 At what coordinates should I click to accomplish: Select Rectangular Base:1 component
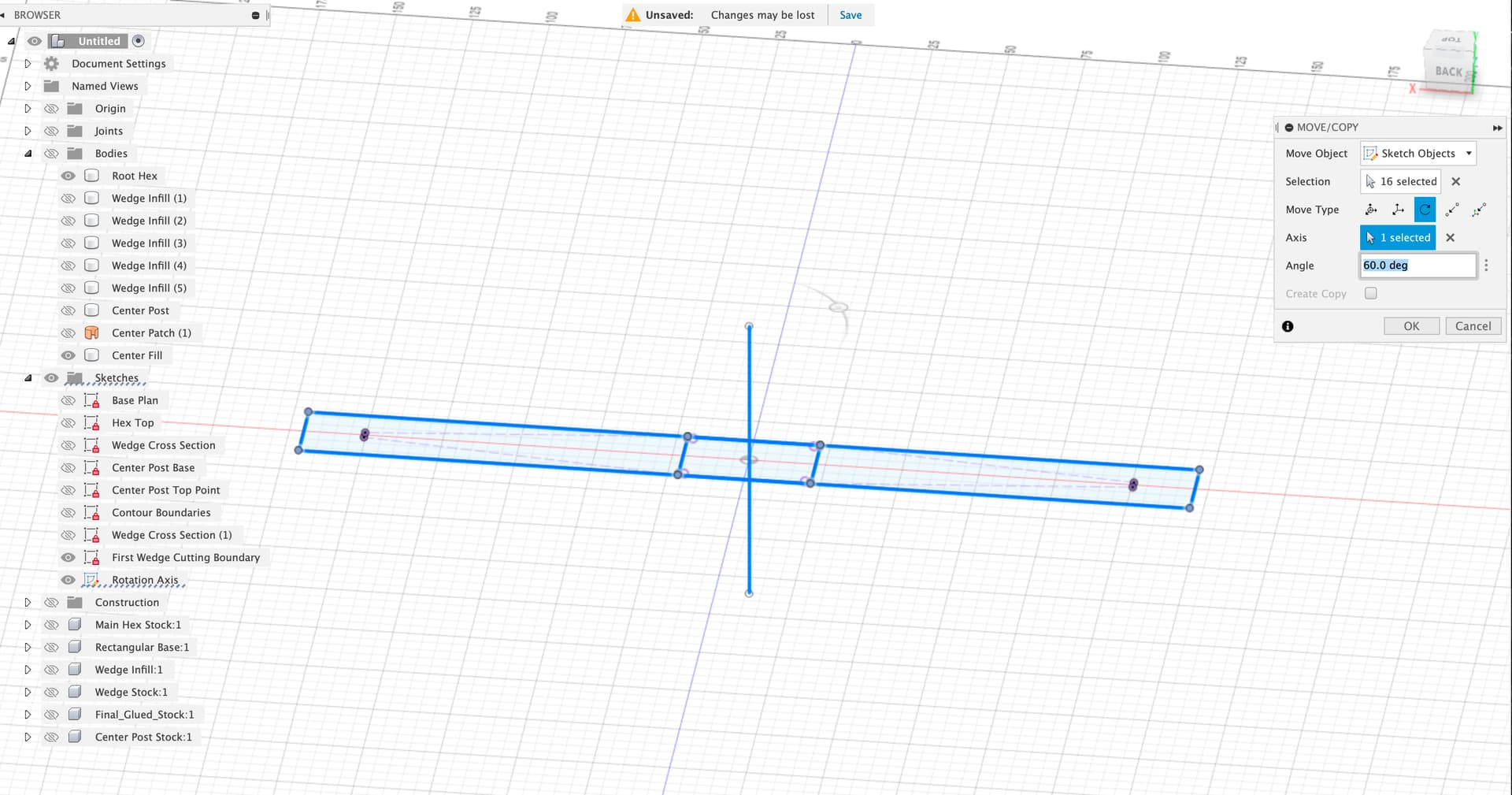pyautogui.click(x=142, y=648)
